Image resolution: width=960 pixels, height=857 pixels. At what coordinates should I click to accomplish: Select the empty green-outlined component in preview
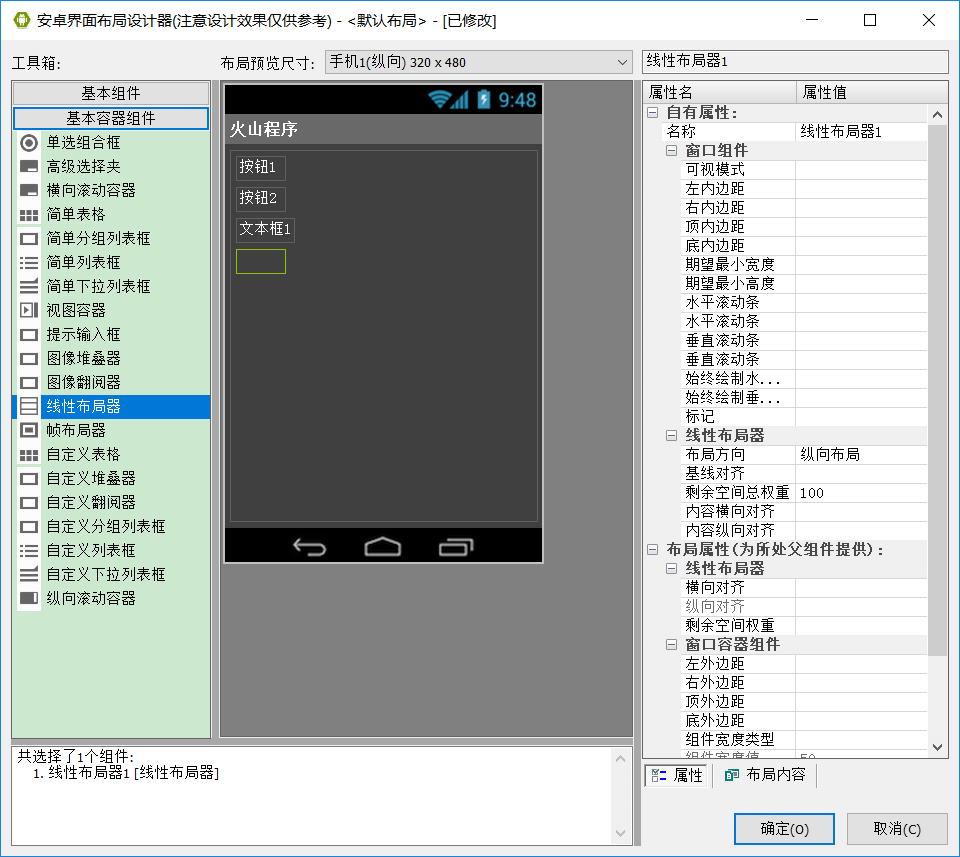pyautogui.click(x=261, y=261)
